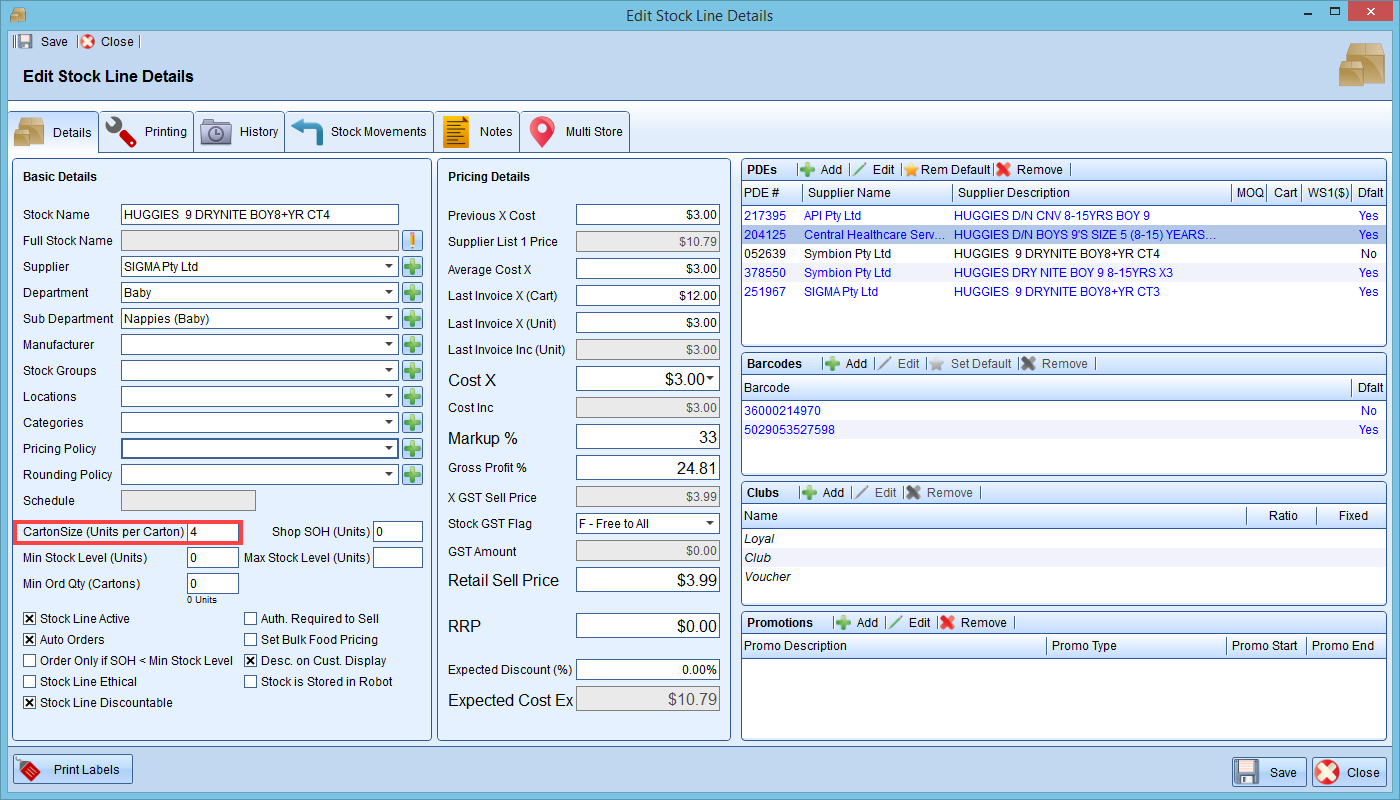
Task: Click the warning icon next to Full Stock Name
Action: pos(412,240)
